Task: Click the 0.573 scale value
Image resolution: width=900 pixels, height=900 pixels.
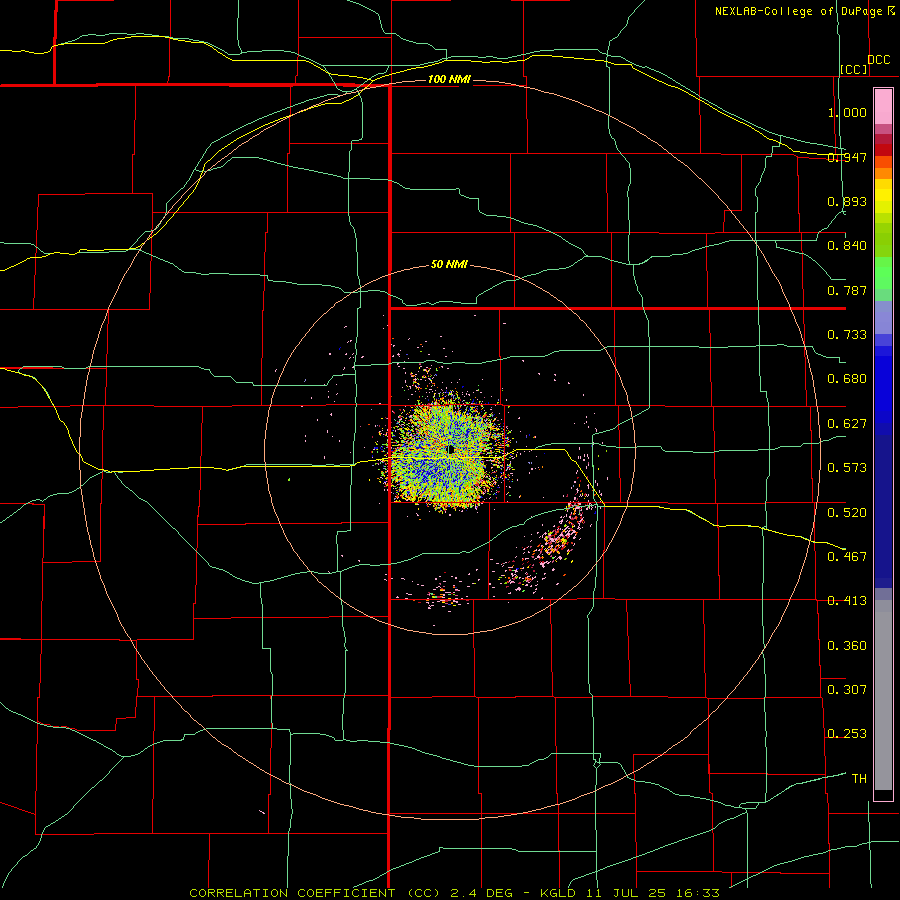Action: coord(847,467)
